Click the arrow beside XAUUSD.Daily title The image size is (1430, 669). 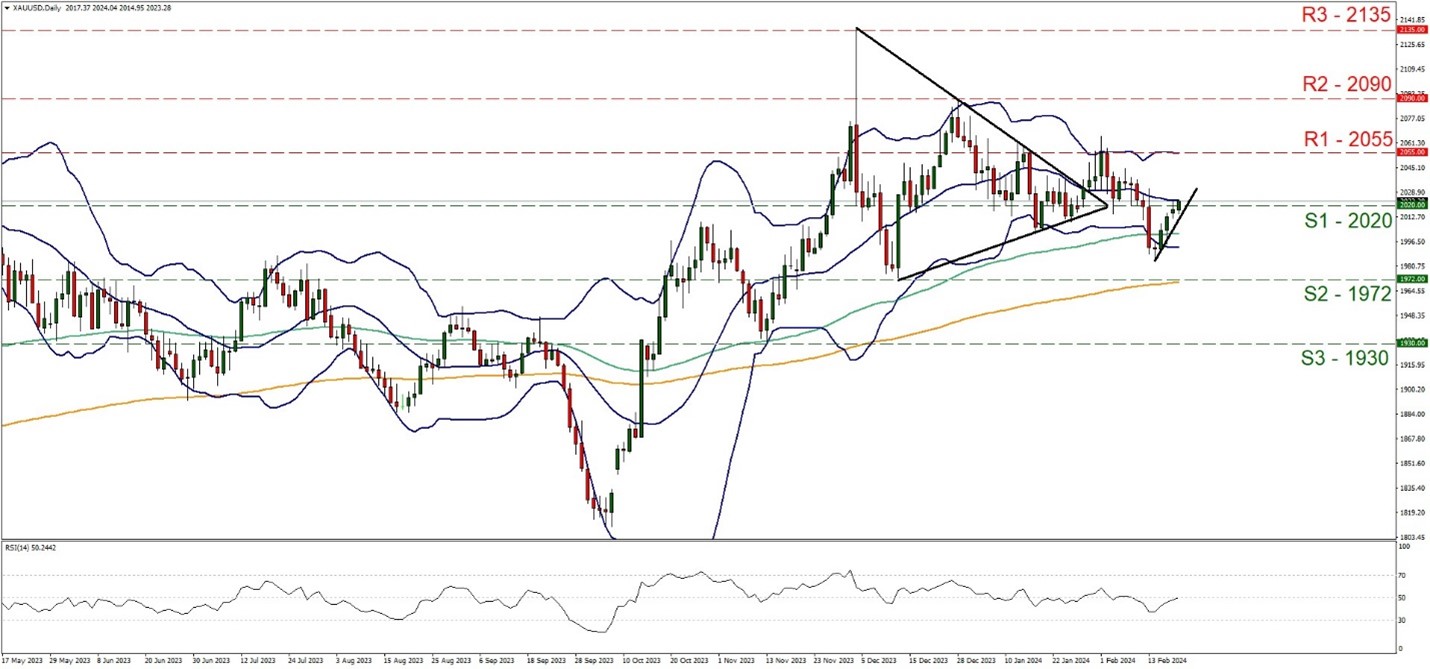6,8
